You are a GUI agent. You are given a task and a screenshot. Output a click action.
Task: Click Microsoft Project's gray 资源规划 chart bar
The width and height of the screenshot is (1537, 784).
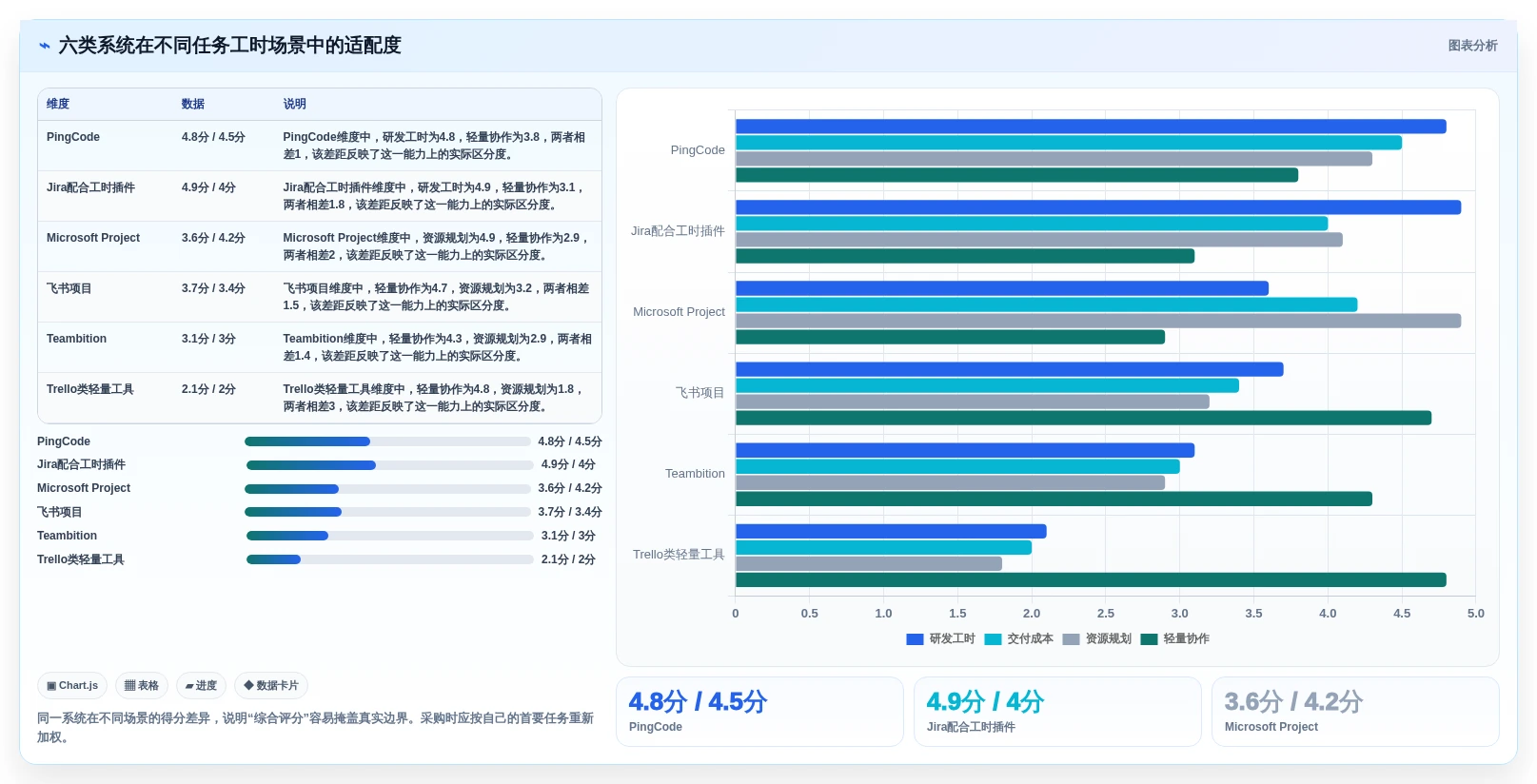point(1098,322)
